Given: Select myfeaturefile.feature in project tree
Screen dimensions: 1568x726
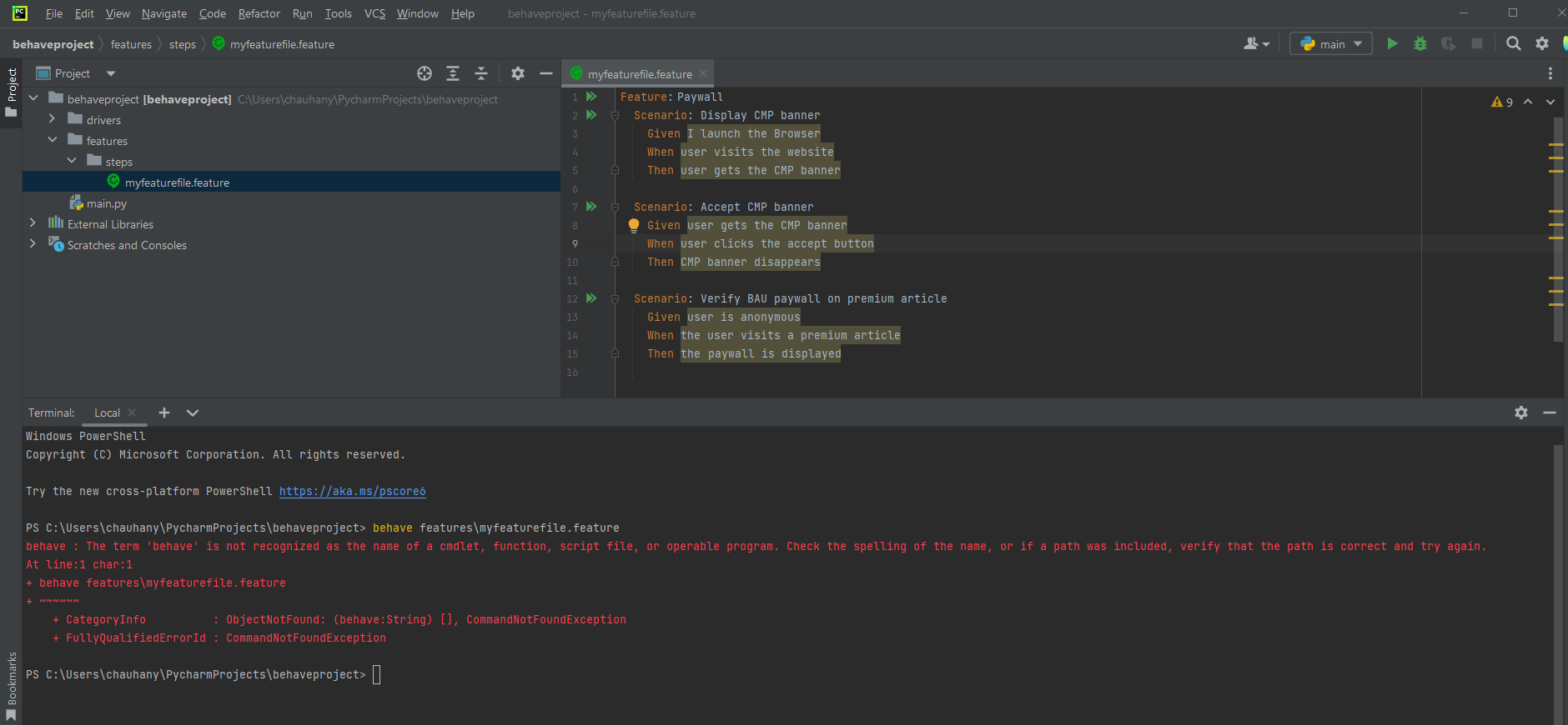Looking at the screenshot, I should tap(177, 183).
